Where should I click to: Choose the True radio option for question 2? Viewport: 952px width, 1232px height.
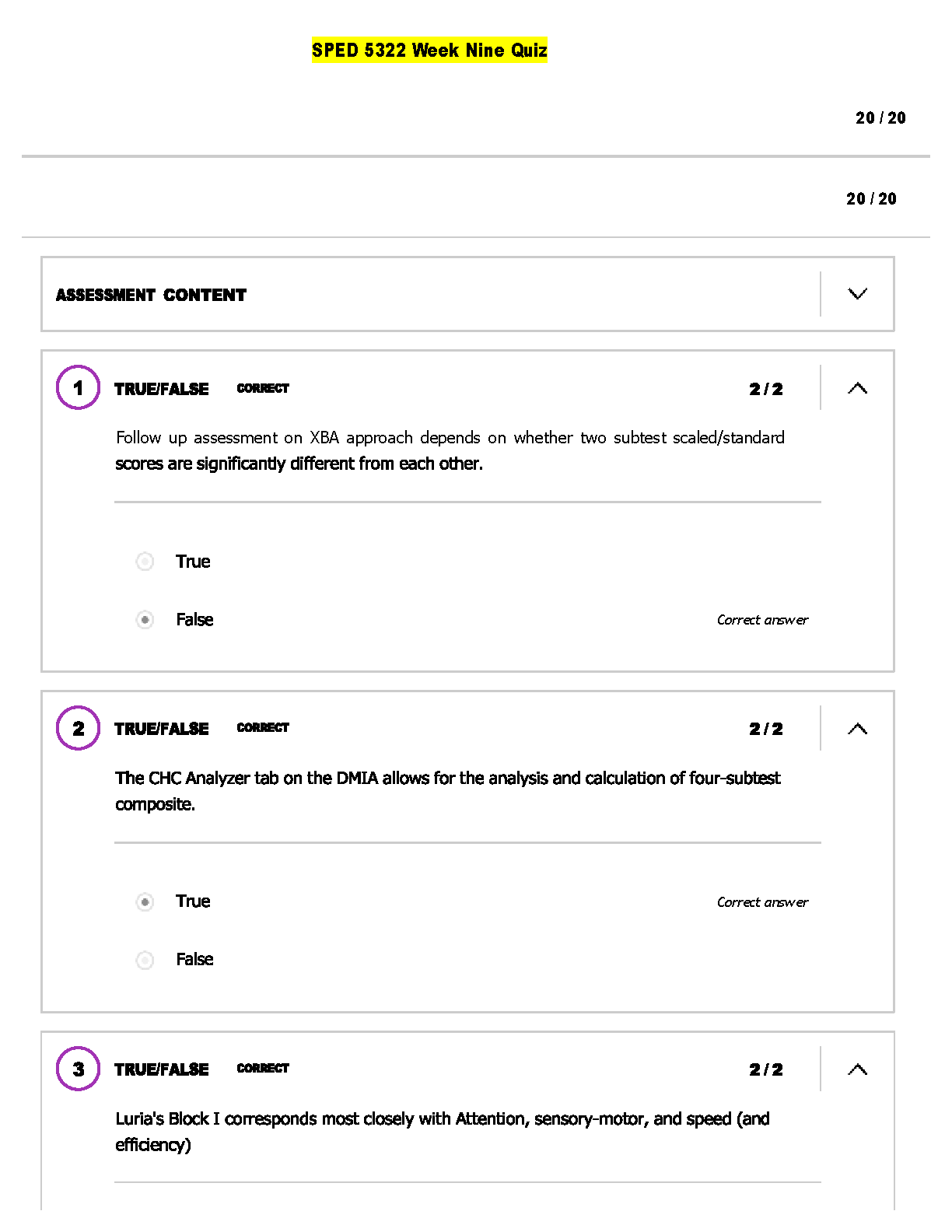pos(145,902)
